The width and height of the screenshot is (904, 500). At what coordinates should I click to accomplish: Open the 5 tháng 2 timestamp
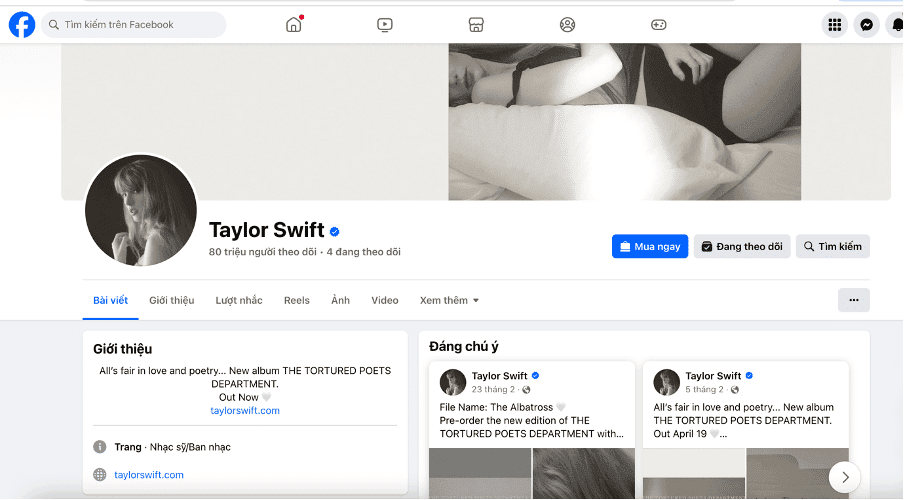(704, 390)
